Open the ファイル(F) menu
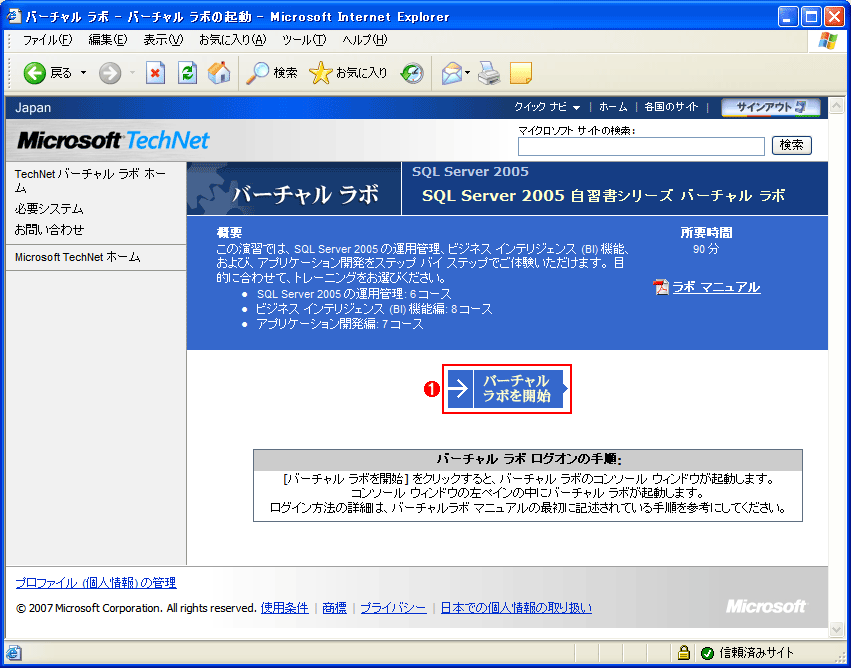 pos(47,40)
